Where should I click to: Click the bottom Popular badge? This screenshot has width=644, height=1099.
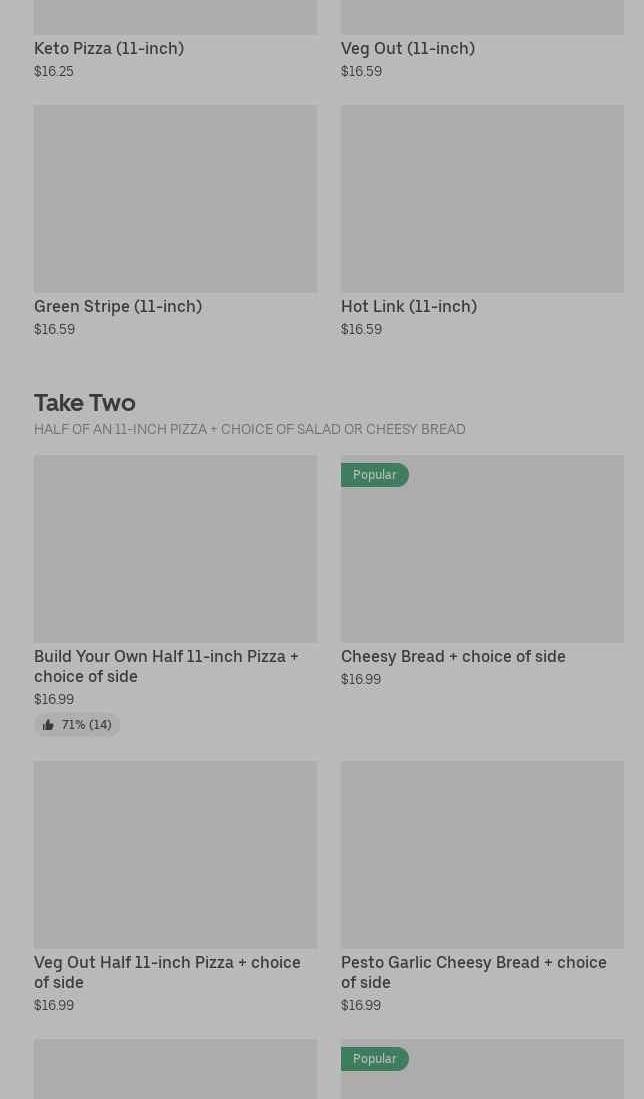[x=374, y=1059]
